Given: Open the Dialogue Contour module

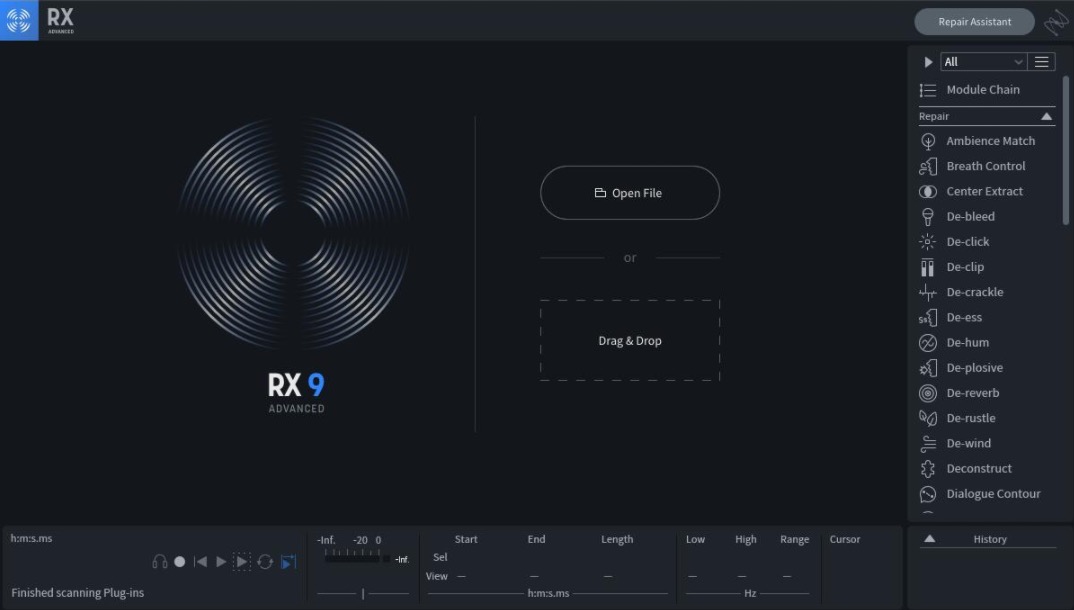Looking at the screenshot, I should point(993,494).
